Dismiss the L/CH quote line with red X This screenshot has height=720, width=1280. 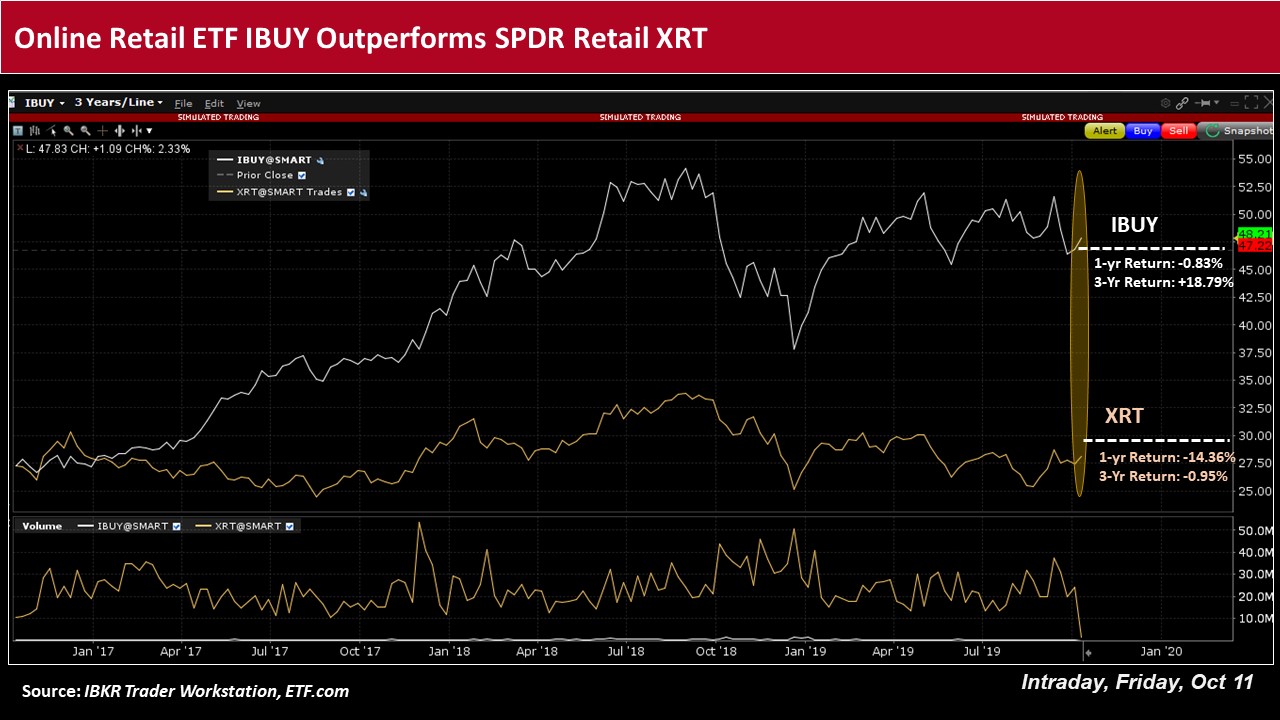(20, 147)
